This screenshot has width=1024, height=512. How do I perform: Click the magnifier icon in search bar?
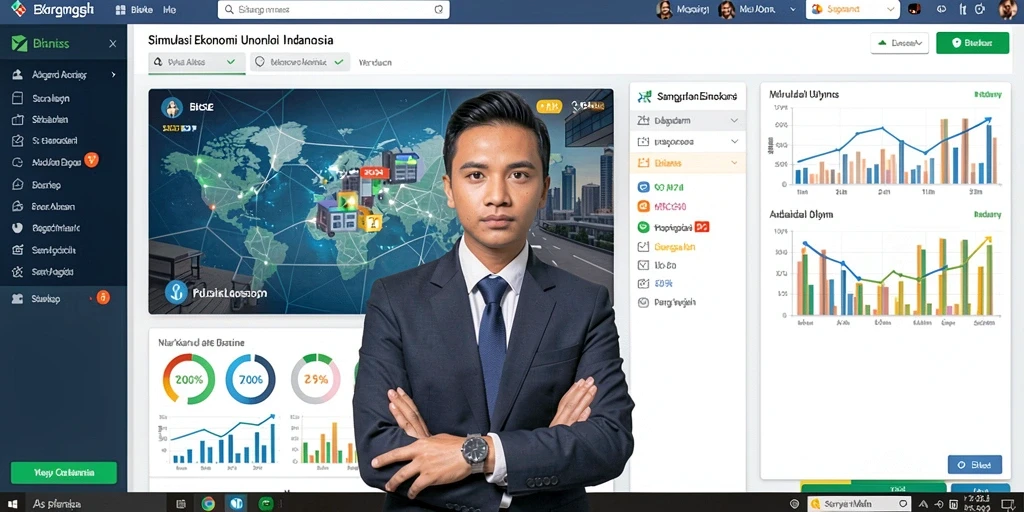pos(229,10)
